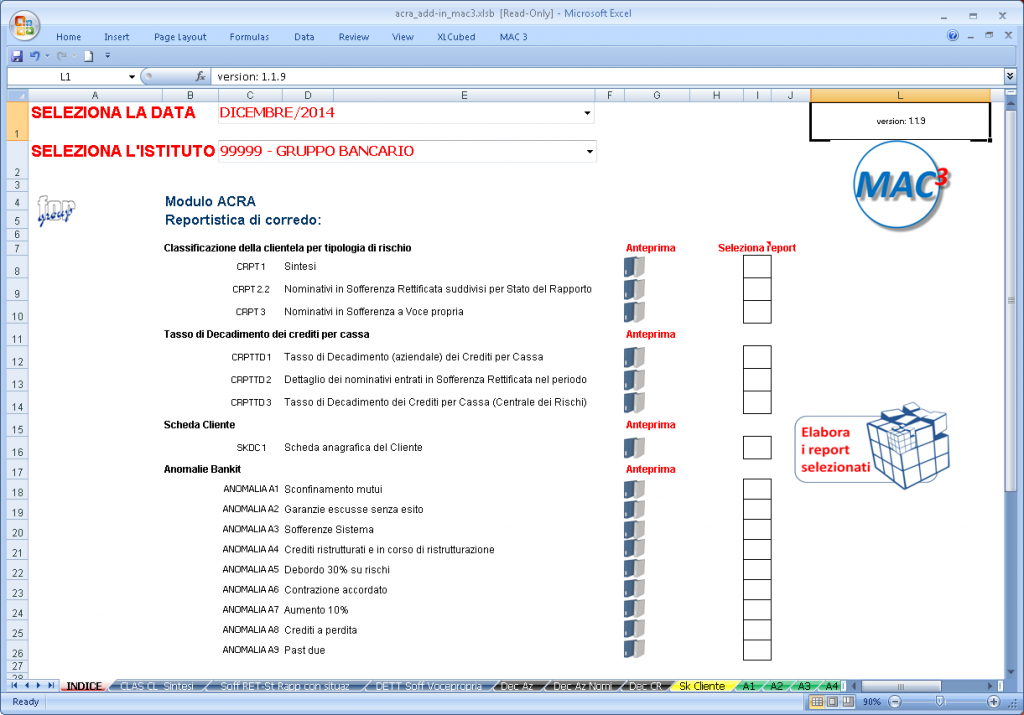Screen dimensions: 1024x715
Task: Switch to the Dec Az sheet tab
Action: (x=517, y=686)
